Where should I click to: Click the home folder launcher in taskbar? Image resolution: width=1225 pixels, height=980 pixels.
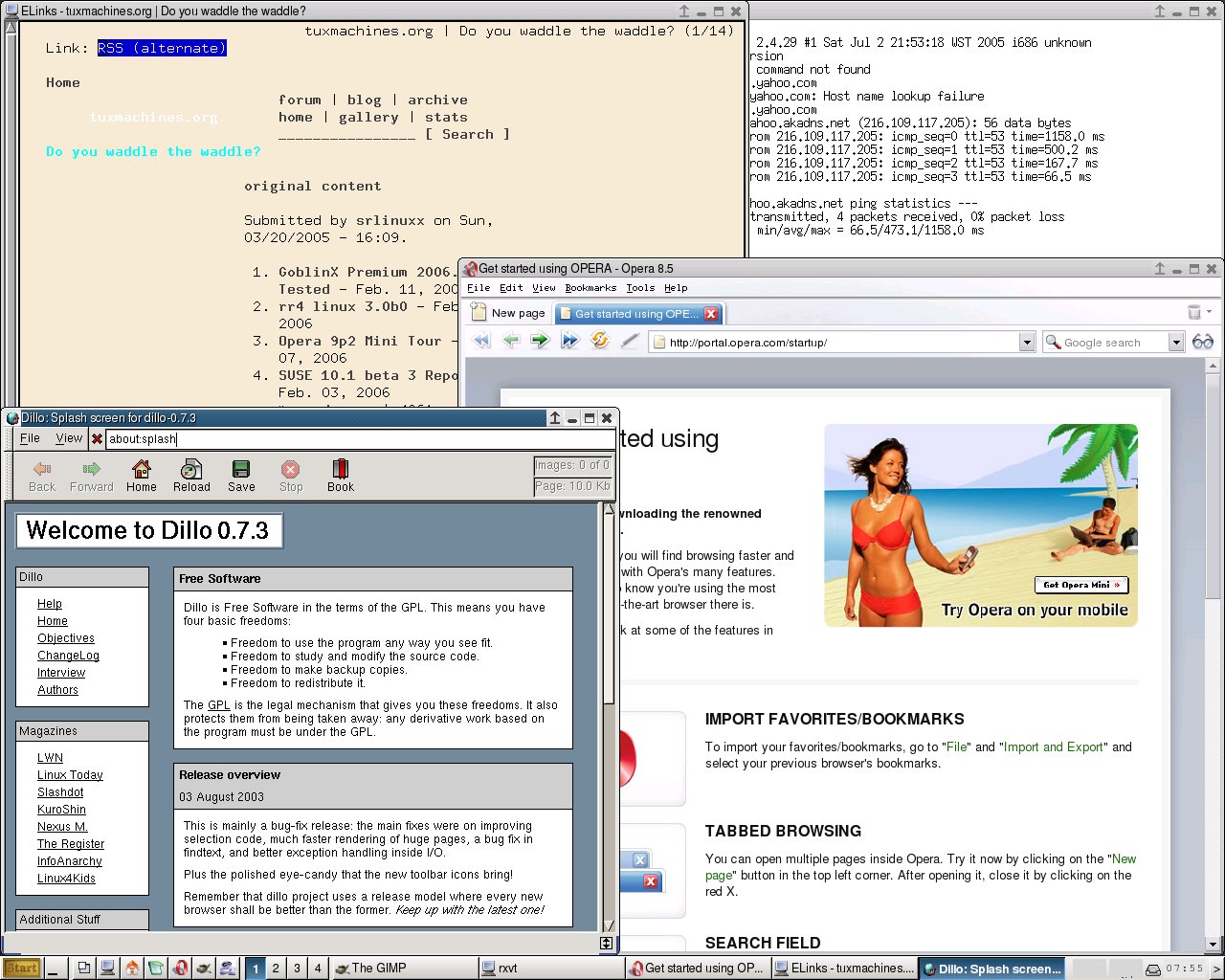pyautogui.click(x=132, y=968)
